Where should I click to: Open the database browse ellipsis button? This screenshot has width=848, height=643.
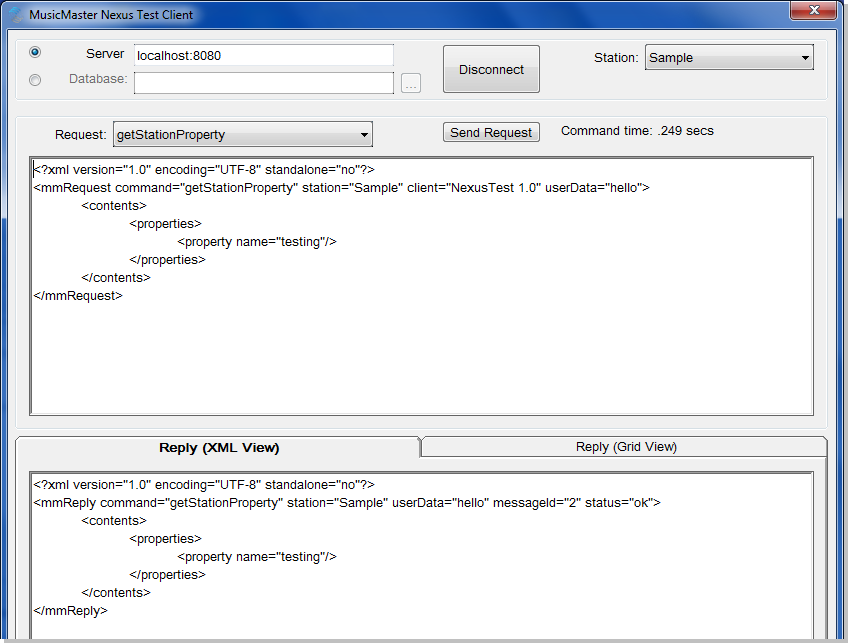[x=411, y=83]
